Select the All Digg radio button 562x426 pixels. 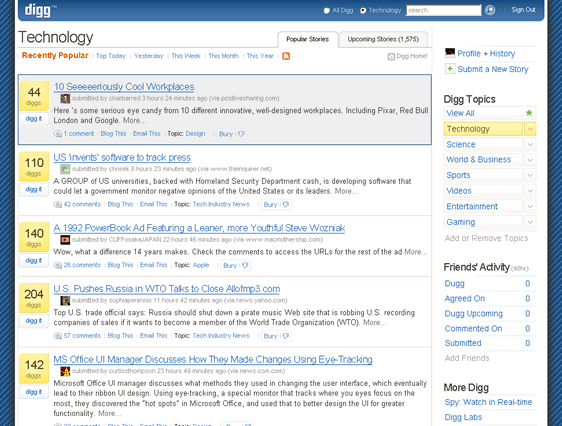click(327, 10)
